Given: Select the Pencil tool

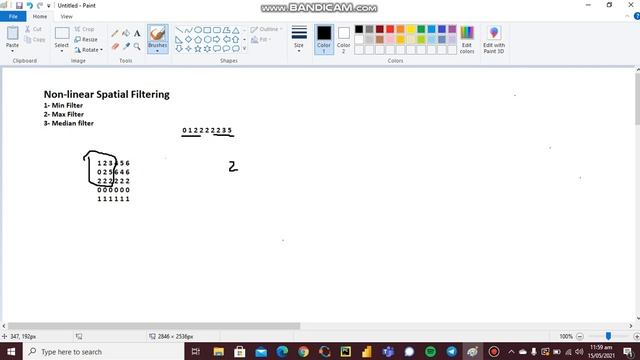Looking at the screenshot, I should click(x=115, y=33).
